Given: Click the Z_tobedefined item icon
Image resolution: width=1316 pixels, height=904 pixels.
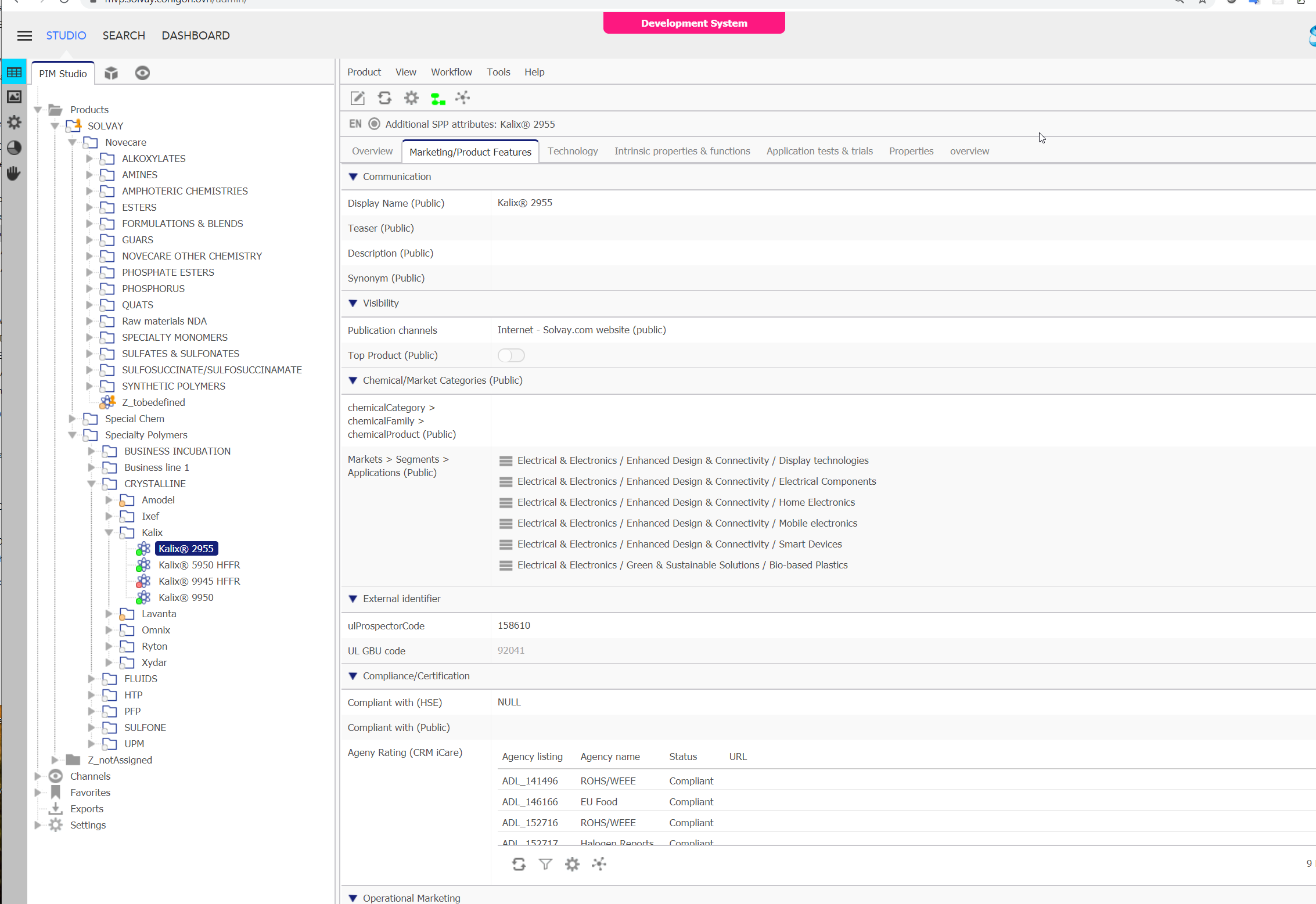Looking at the screenshot, I should [108, 402].
